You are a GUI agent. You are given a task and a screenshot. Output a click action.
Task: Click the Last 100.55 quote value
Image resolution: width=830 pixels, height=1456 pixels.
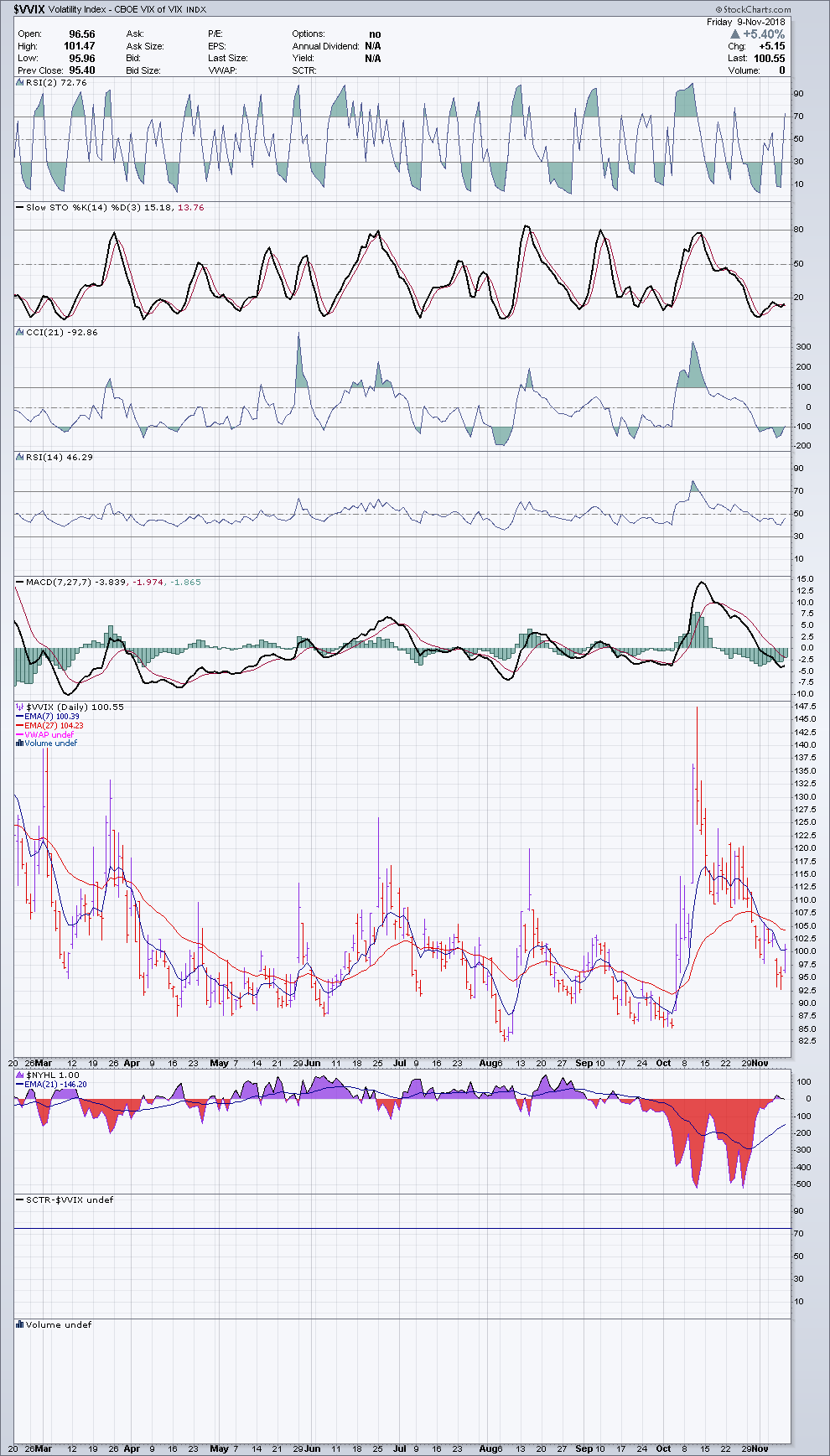click(x=768, y=59)
